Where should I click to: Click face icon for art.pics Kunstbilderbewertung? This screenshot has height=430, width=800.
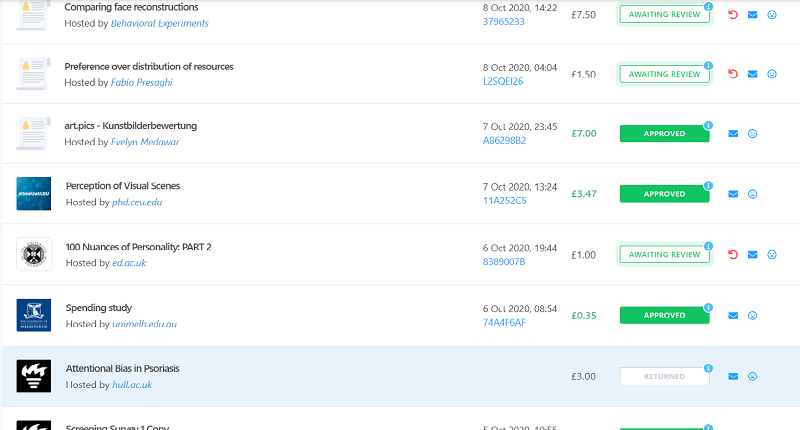753,134
